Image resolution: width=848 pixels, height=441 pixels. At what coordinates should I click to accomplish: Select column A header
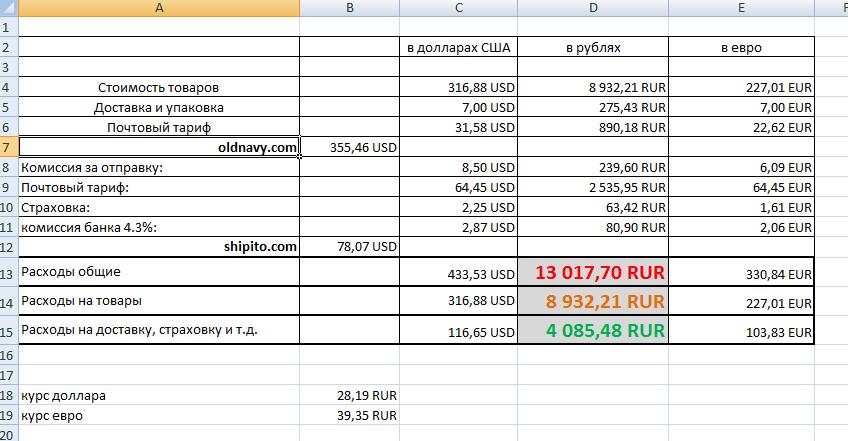pos(159,8)
